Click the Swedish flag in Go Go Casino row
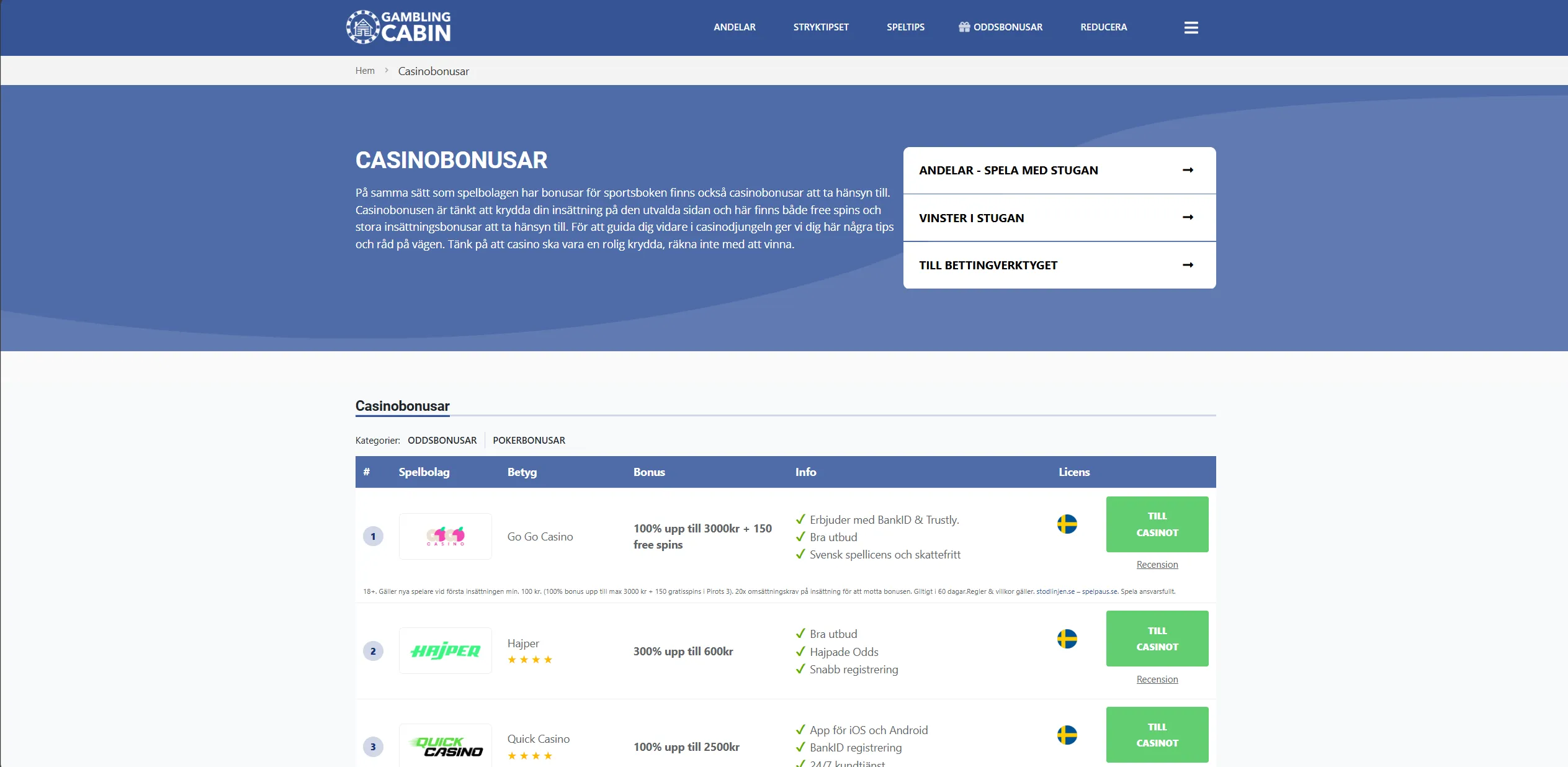 point(1067,524)
